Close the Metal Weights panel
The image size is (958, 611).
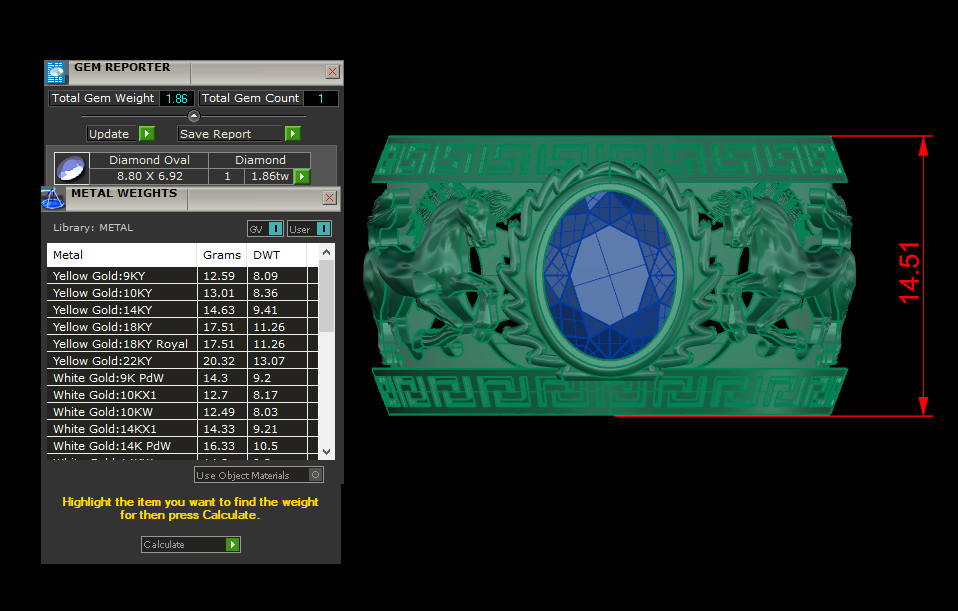coord(329,198)
